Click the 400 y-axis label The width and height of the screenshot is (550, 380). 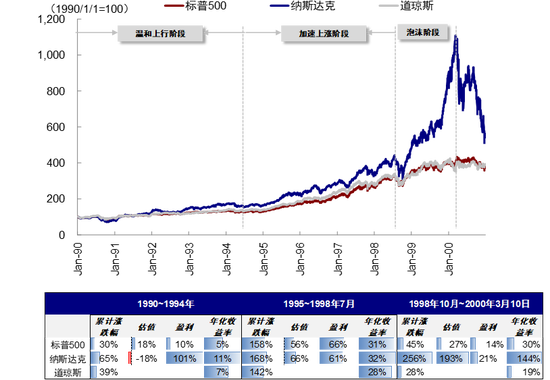56,163
